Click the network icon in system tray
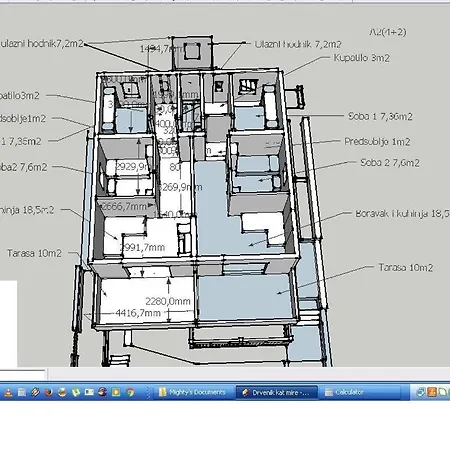 [421, 392]
